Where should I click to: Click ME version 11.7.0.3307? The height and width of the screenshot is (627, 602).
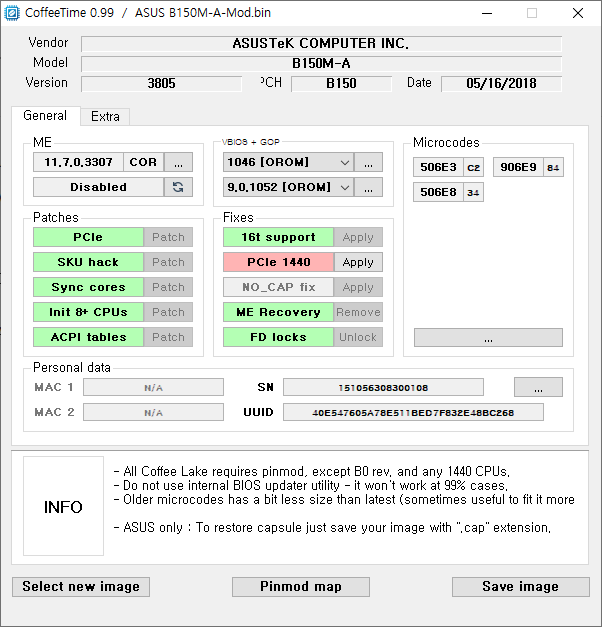pos(78,162)
